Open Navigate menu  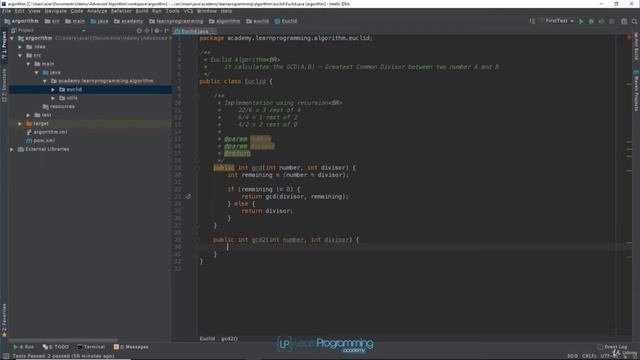coord(56,11)
